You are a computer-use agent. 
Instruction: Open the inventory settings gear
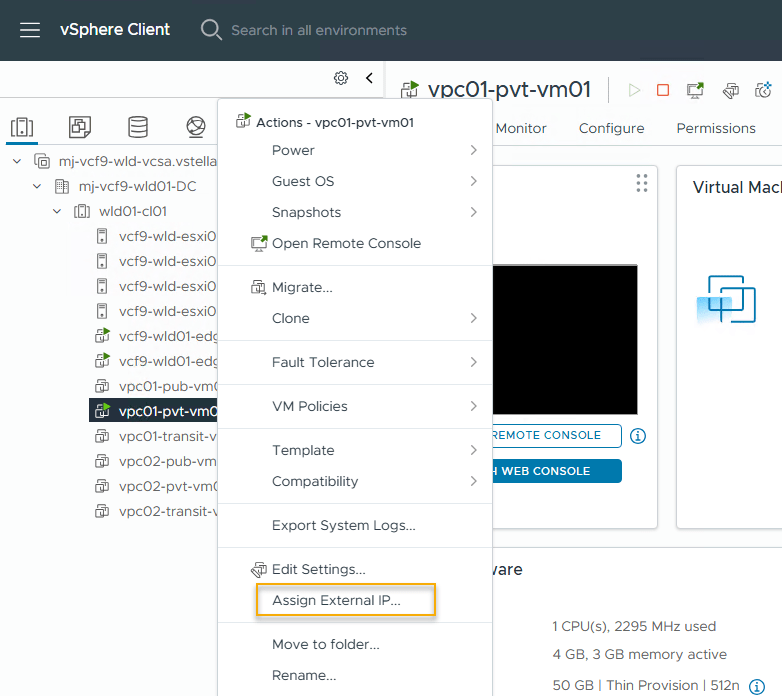341,78
